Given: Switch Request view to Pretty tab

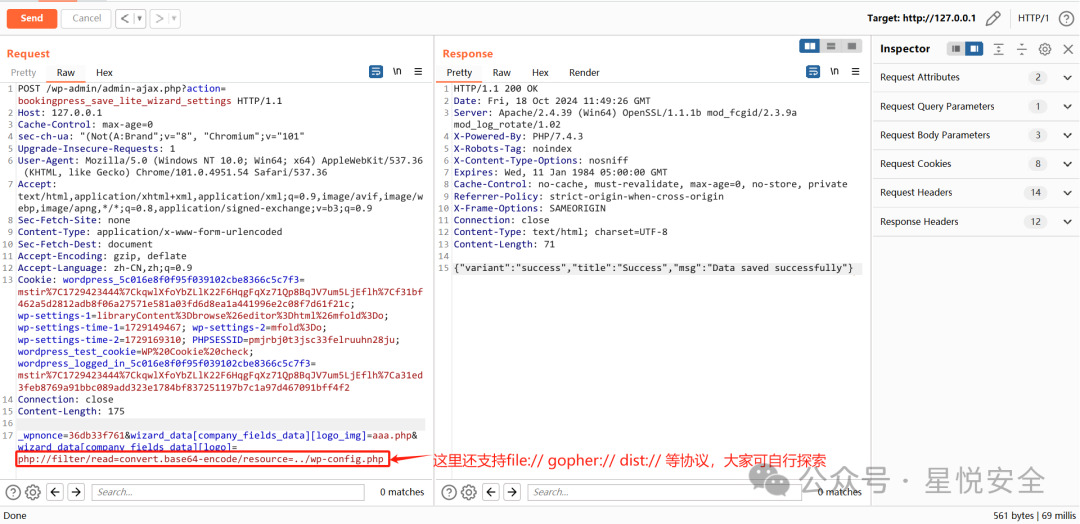Looking at the screenshot, I should click(23, 72).
